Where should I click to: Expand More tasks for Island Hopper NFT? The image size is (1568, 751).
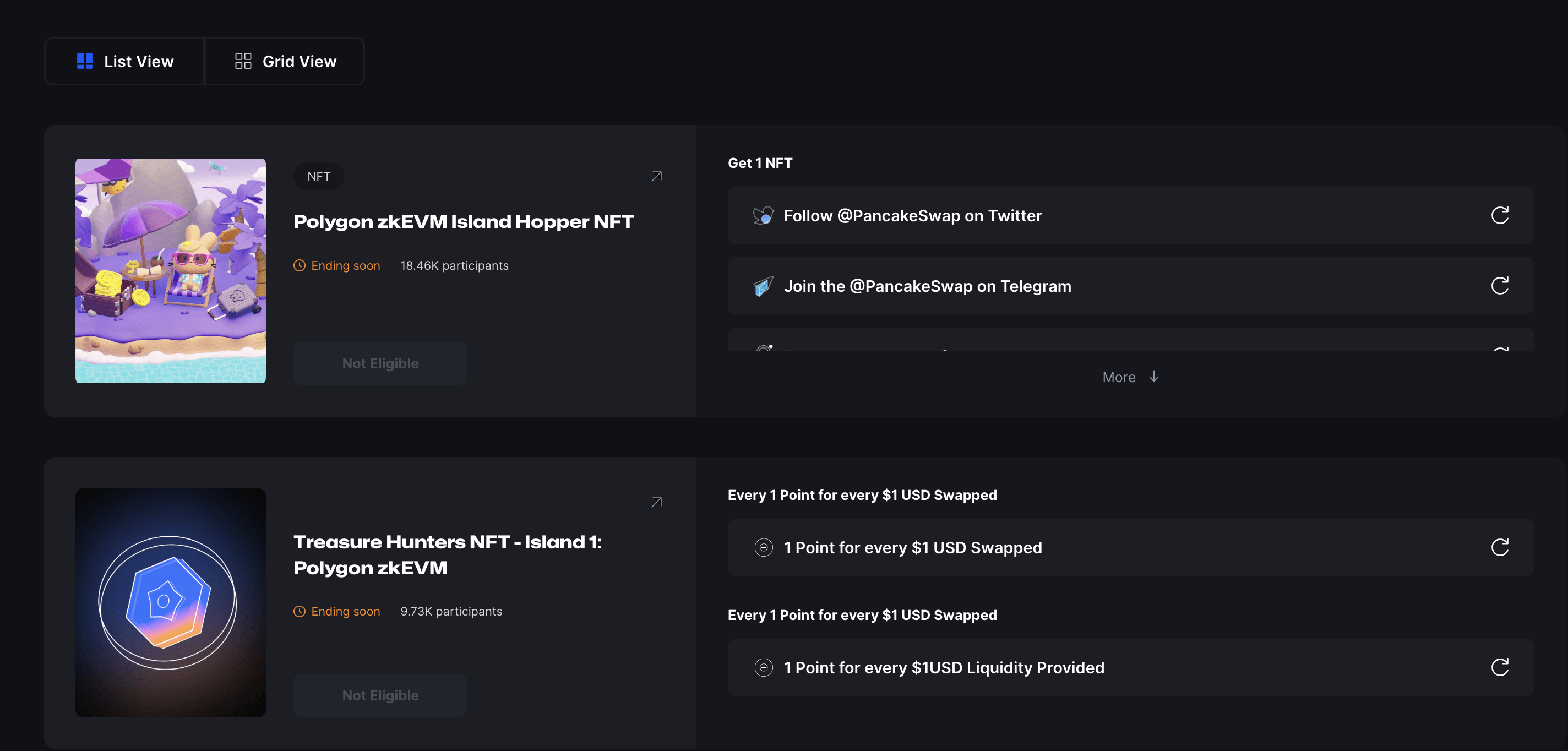1119,377
